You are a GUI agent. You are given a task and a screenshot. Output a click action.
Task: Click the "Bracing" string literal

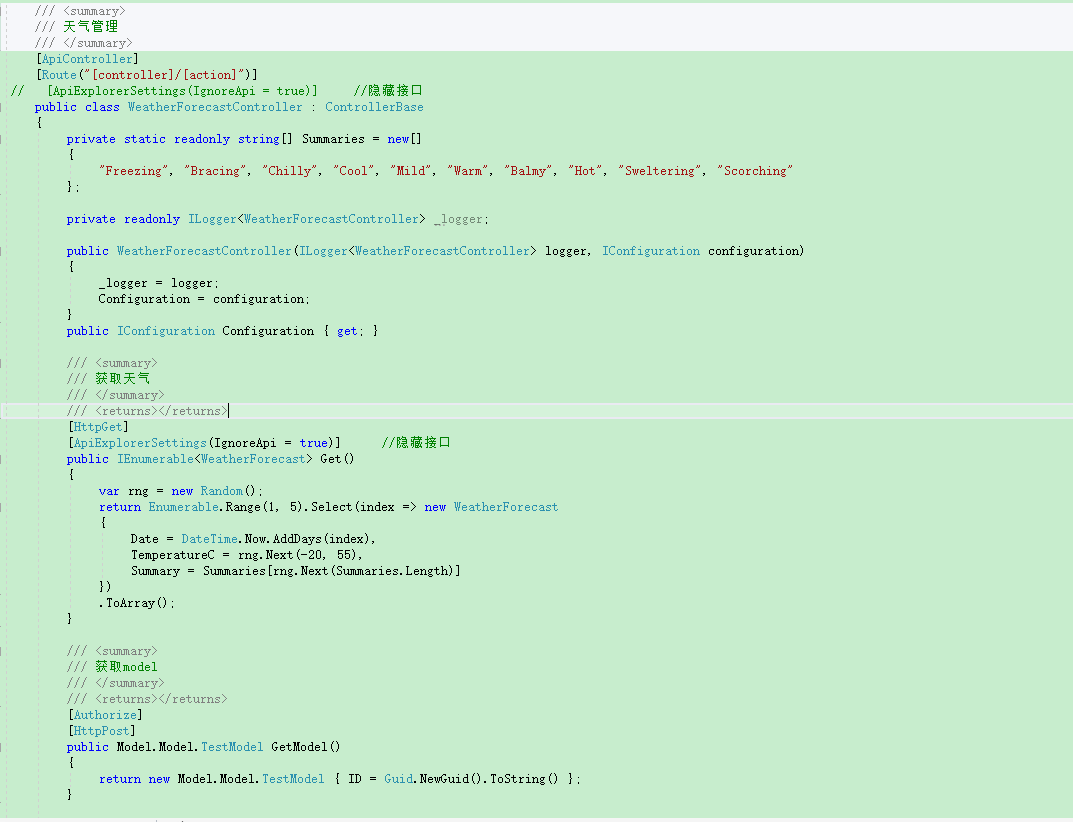coord(215,171)
